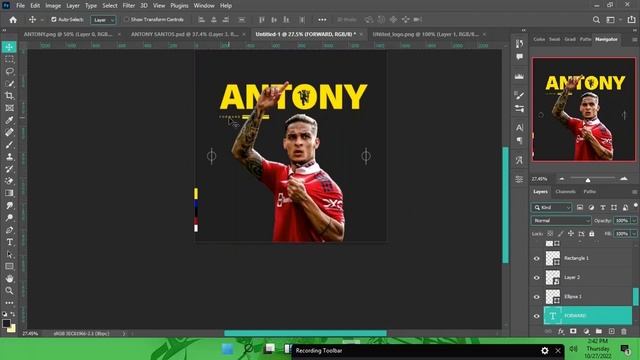Viewport: 640px width, 360px height.
Task: Hide the Rectangle 1 layer
Action: (536, 258)
